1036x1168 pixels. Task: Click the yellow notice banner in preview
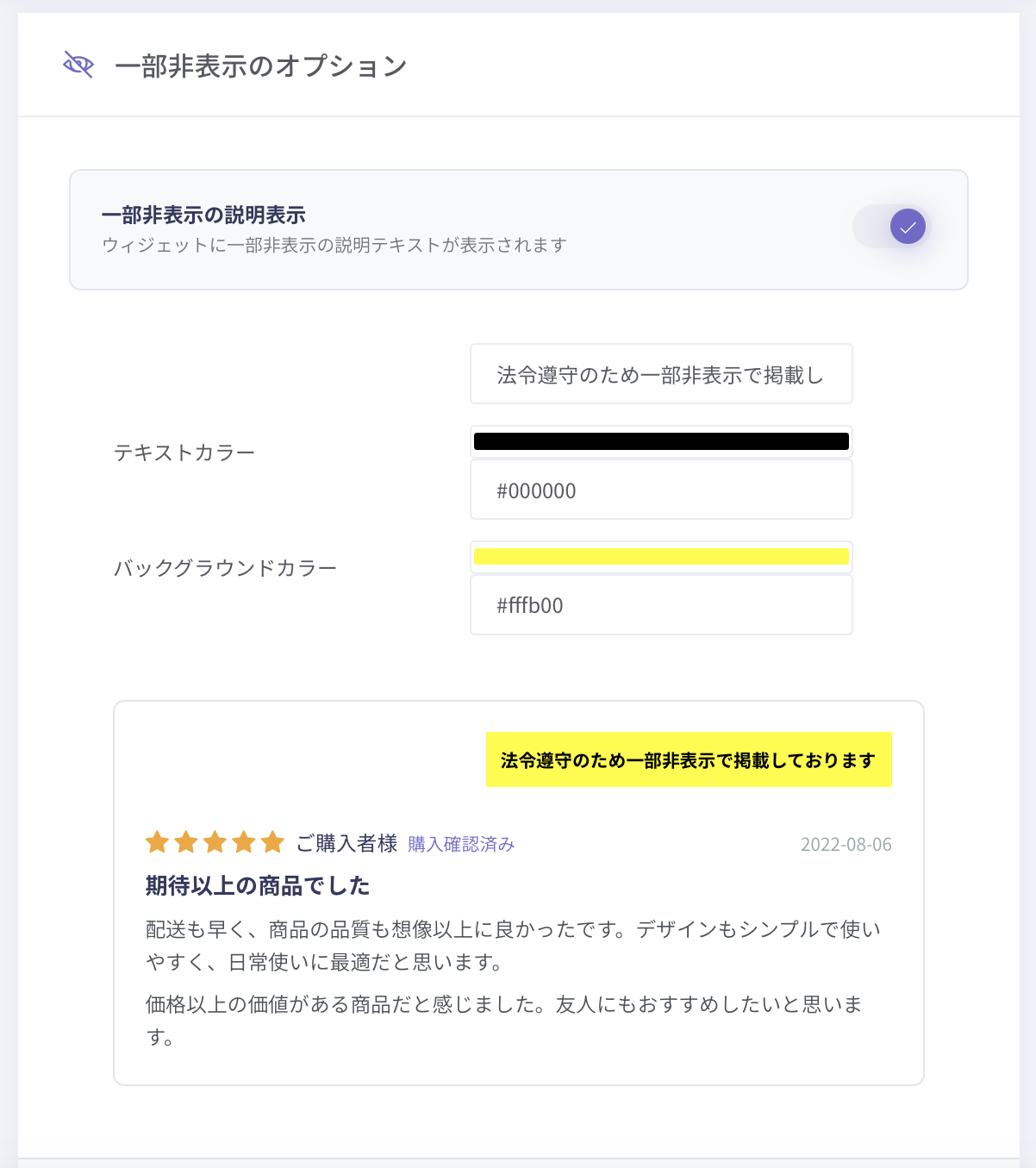tap(688, 760)
